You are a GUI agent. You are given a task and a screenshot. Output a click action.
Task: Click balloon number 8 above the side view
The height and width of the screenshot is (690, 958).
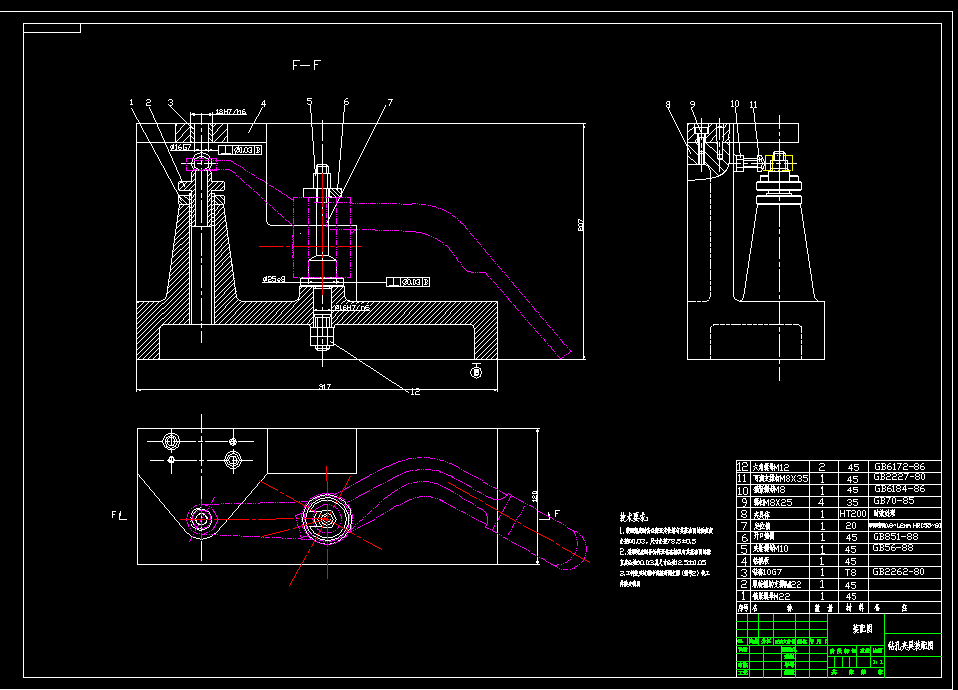point(668,105)
